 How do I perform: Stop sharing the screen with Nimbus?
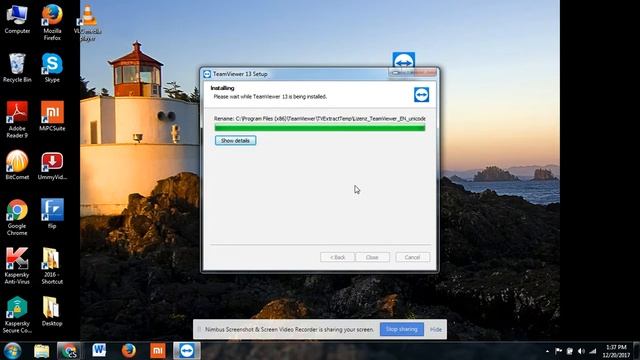[x=402, y=329]
